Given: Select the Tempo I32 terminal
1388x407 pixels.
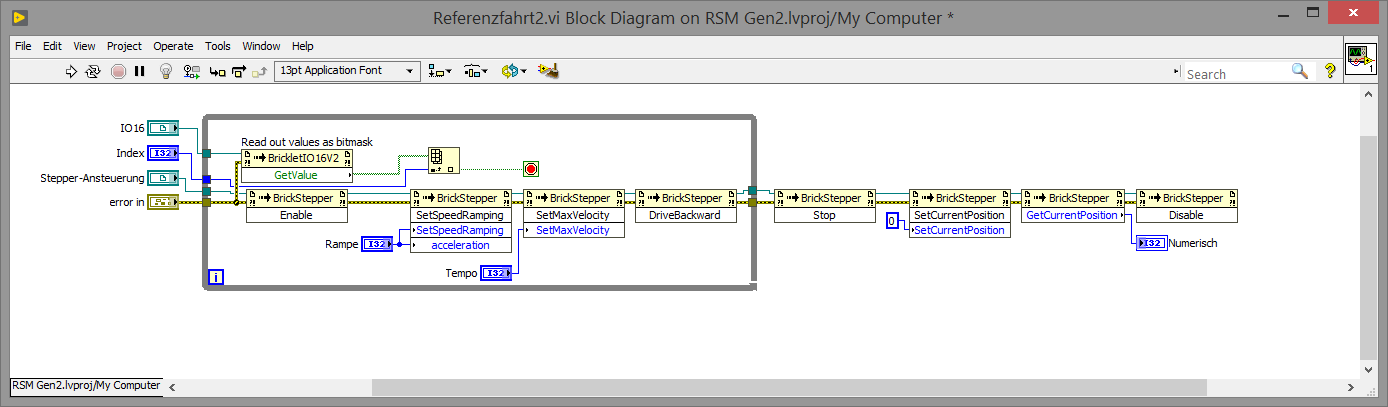Looking at the screenshot, I should click(x=496, y=273).
